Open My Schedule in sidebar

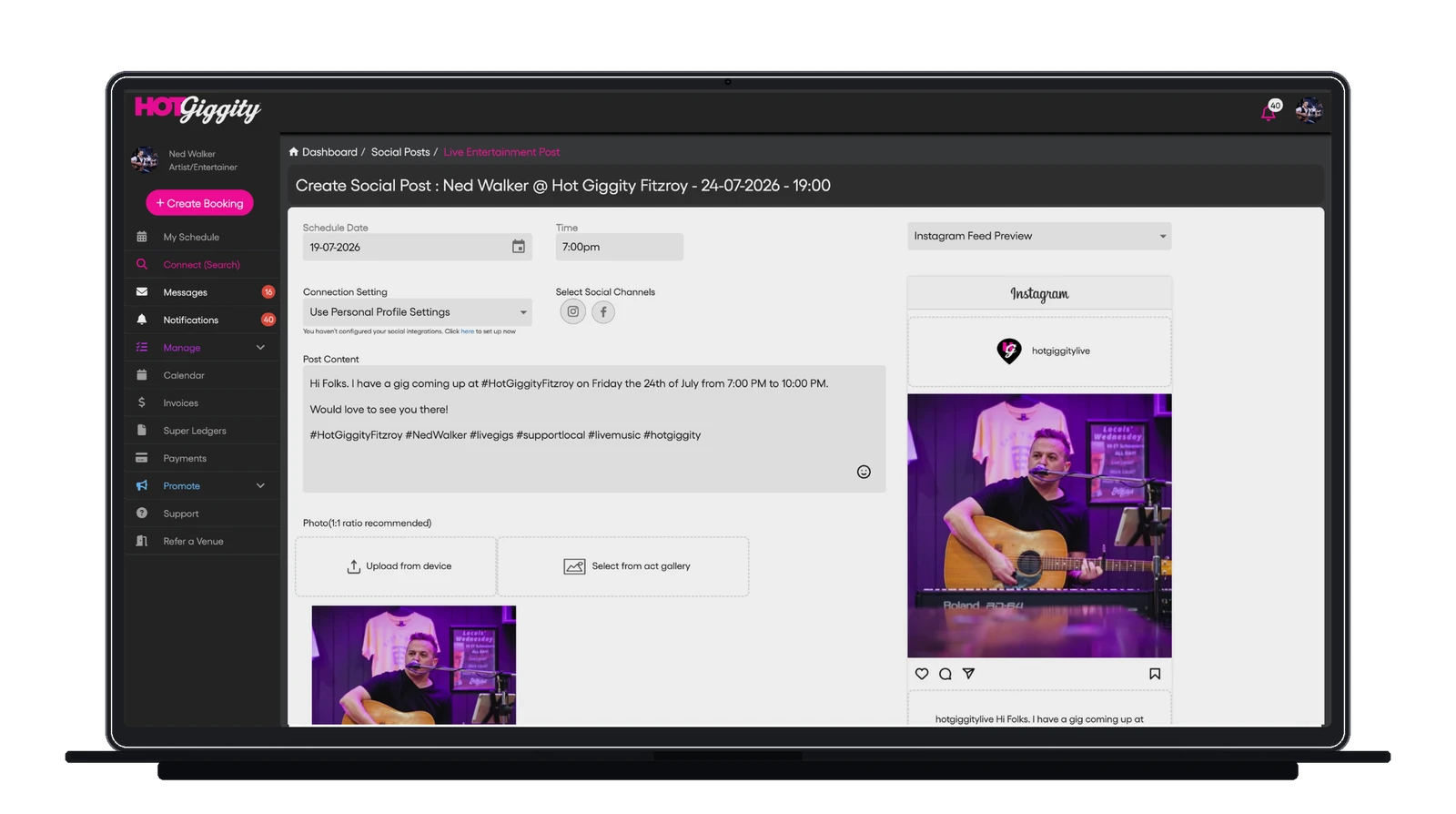point(202,237)
